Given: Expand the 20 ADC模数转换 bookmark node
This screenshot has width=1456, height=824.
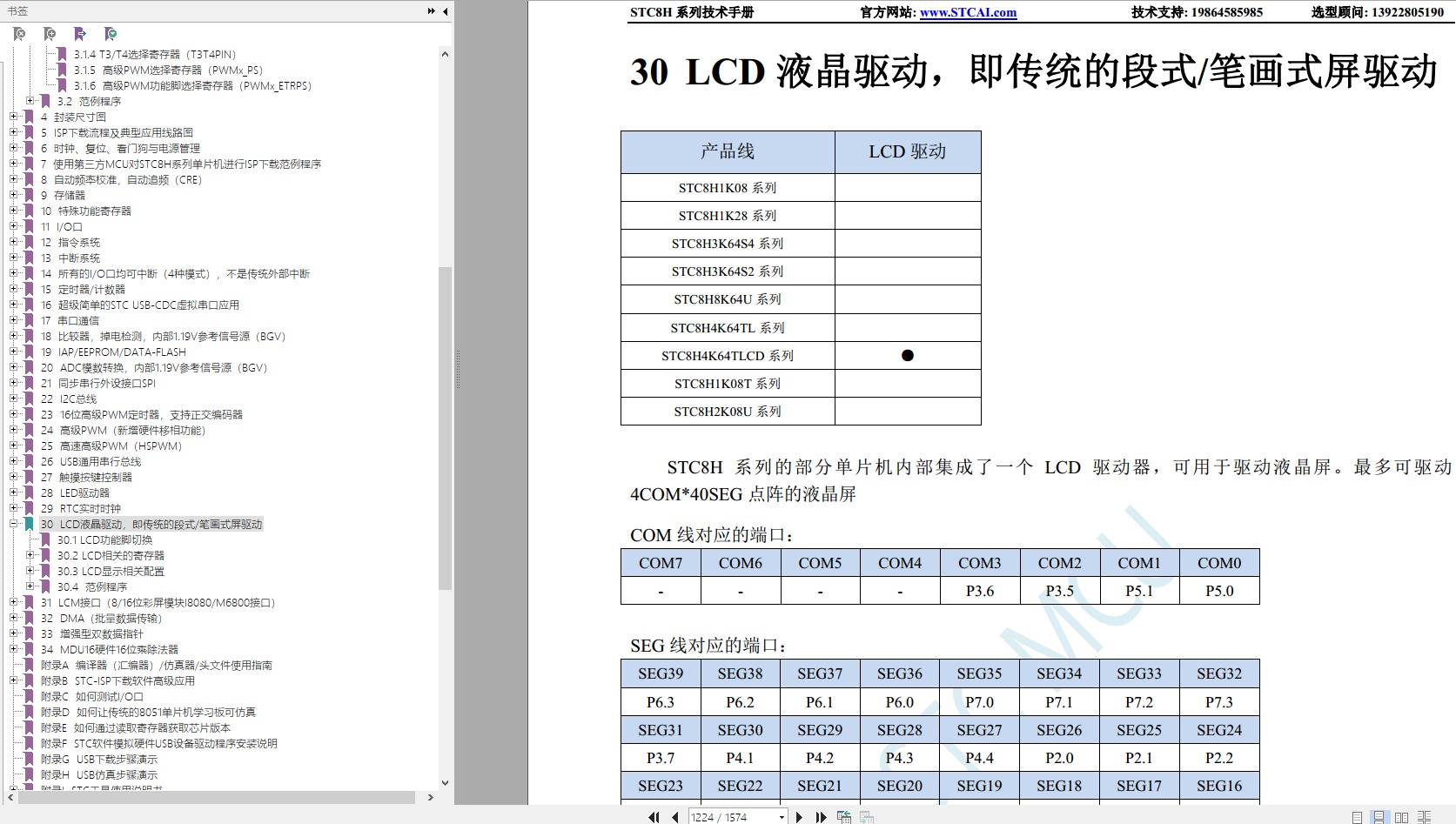Looking at the screenshot, I should 13,367.
